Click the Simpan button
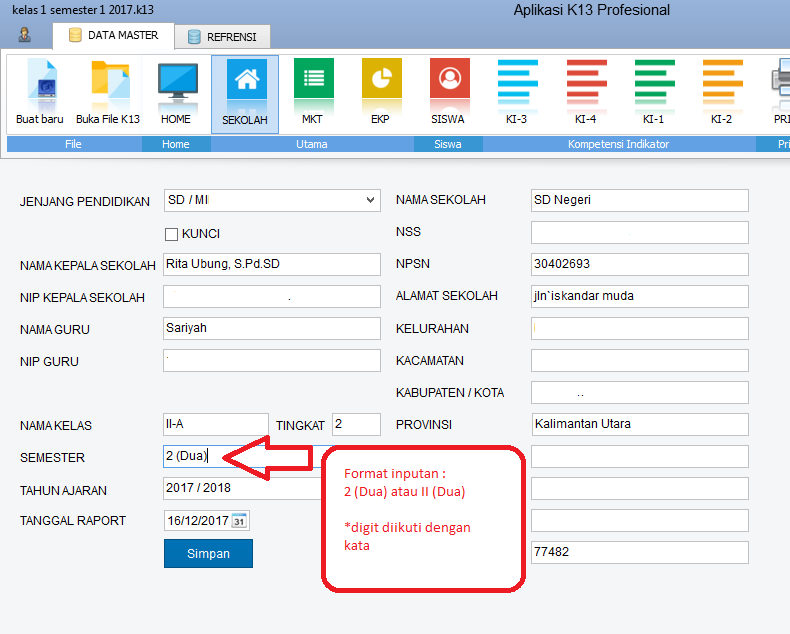 coord(208,553)
